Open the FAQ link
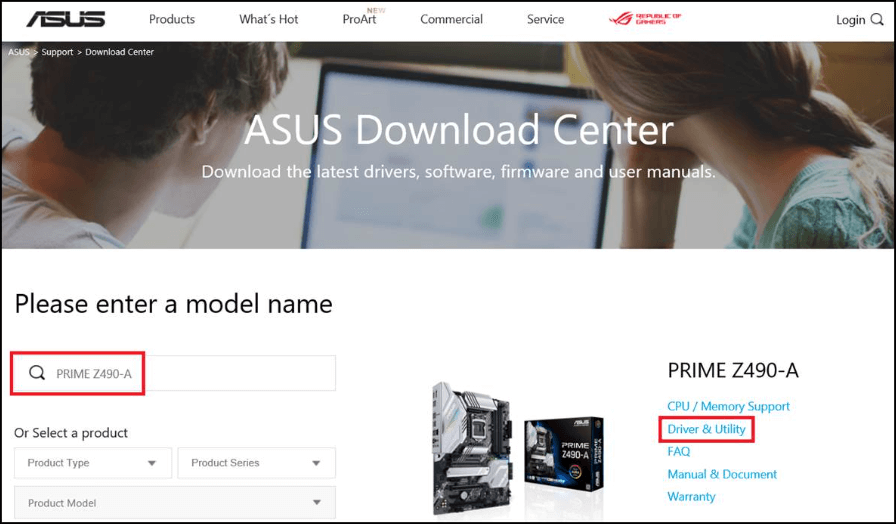The height and width of the screenshot is (524, 896). pos(679,452)
